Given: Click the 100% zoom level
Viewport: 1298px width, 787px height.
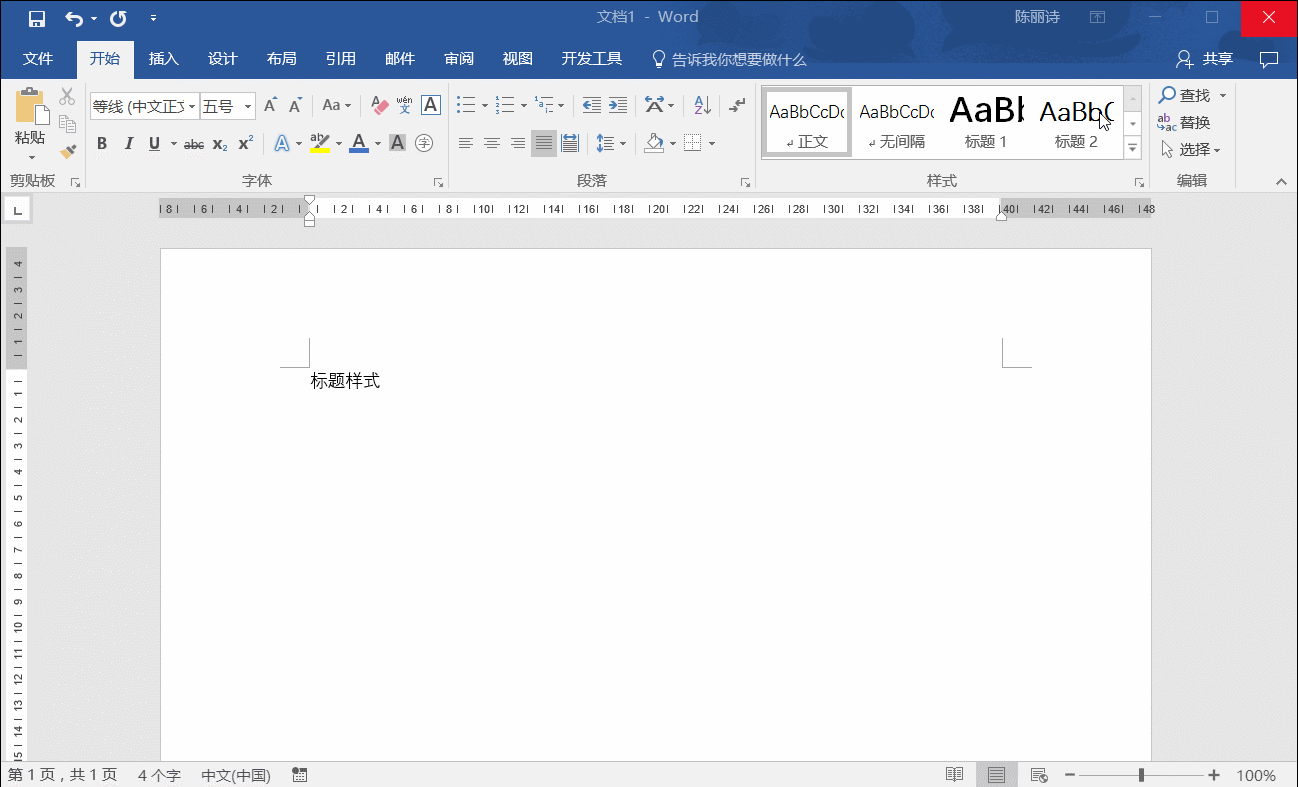Looking at the screenshot, I should (x=1256, y=775).
